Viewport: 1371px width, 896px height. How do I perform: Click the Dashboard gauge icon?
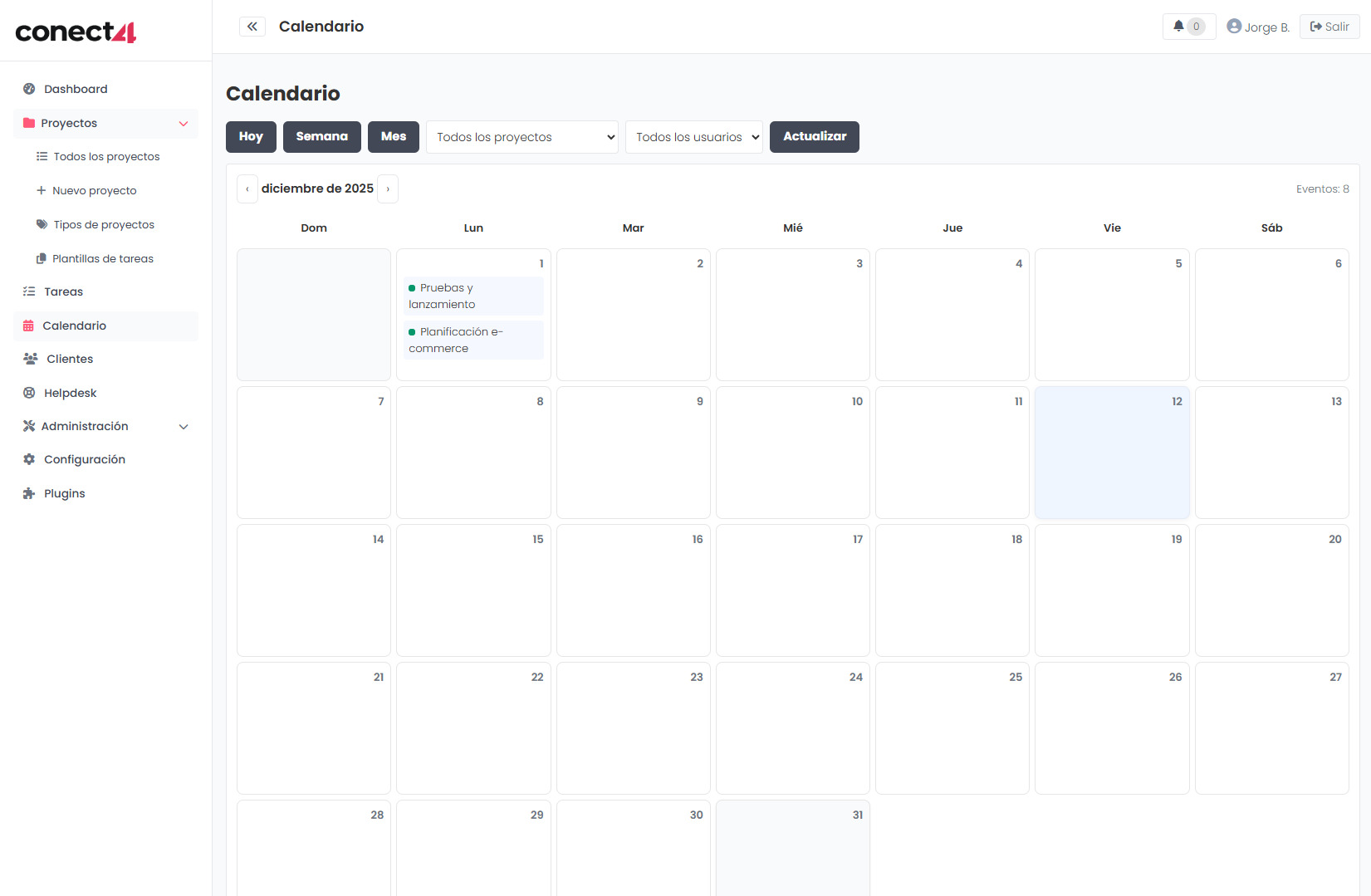[x=29, y=89]
